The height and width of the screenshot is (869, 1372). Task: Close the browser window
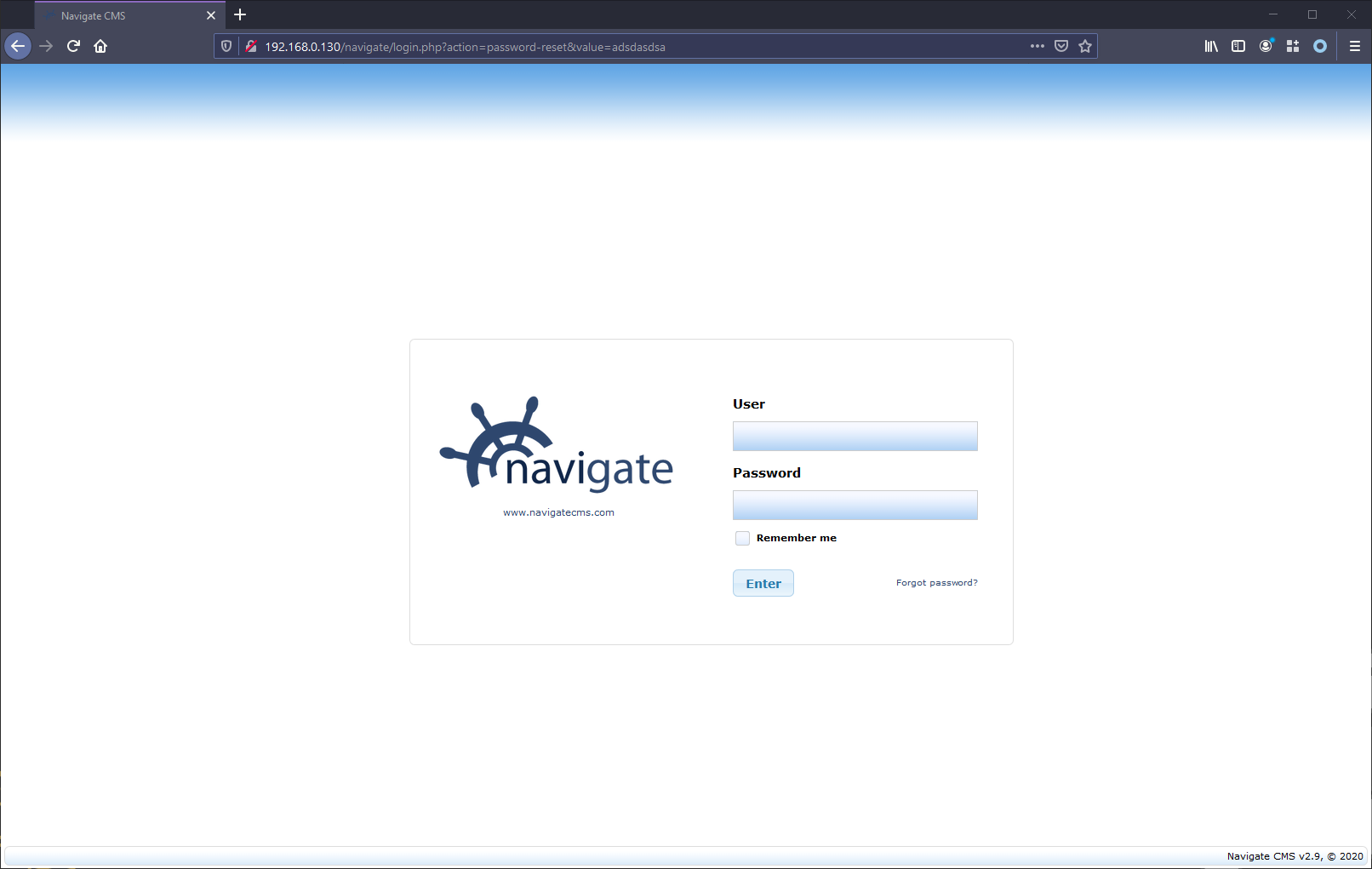[1352, 14]
